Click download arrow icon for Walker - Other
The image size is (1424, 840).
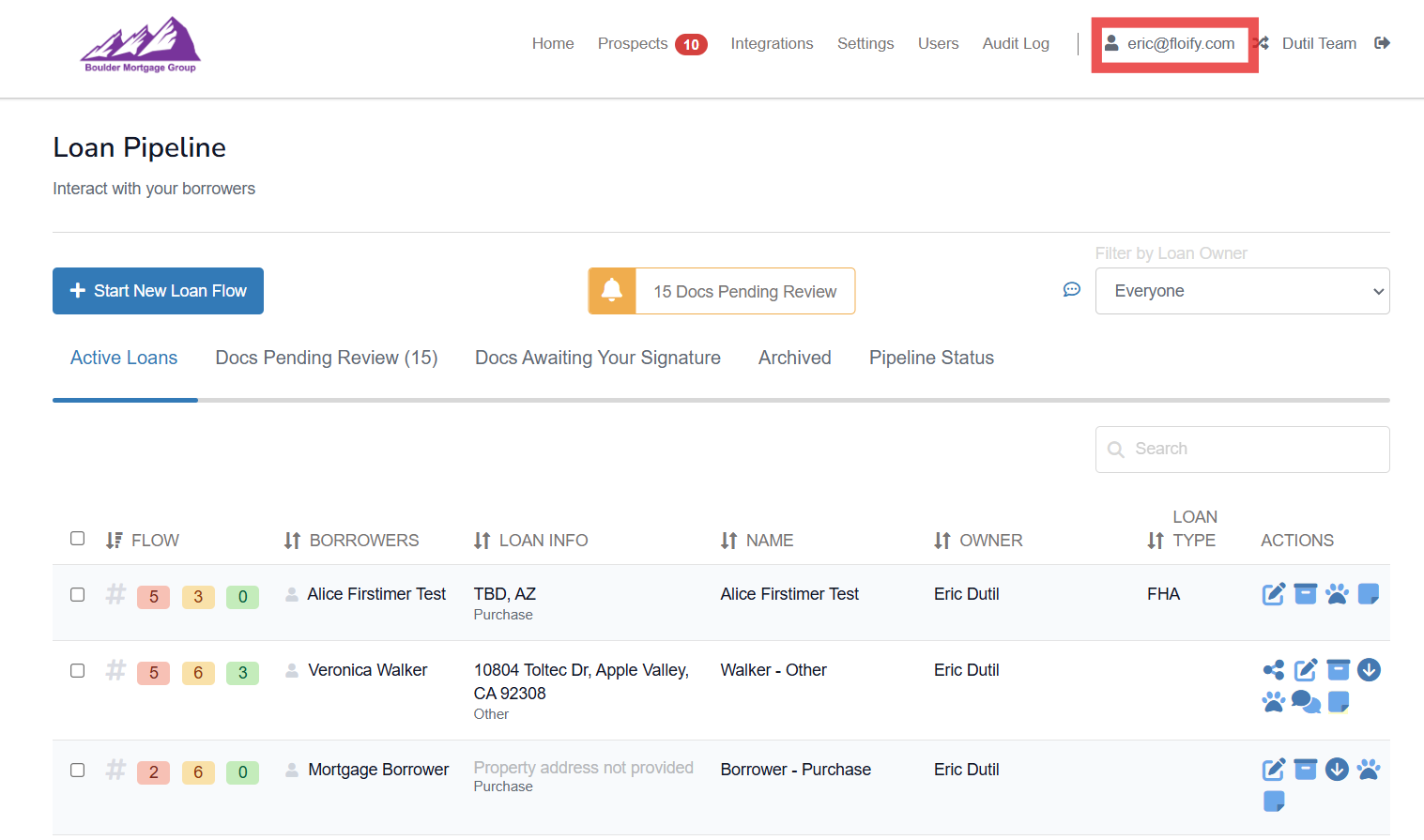(x=1369, y=670)
